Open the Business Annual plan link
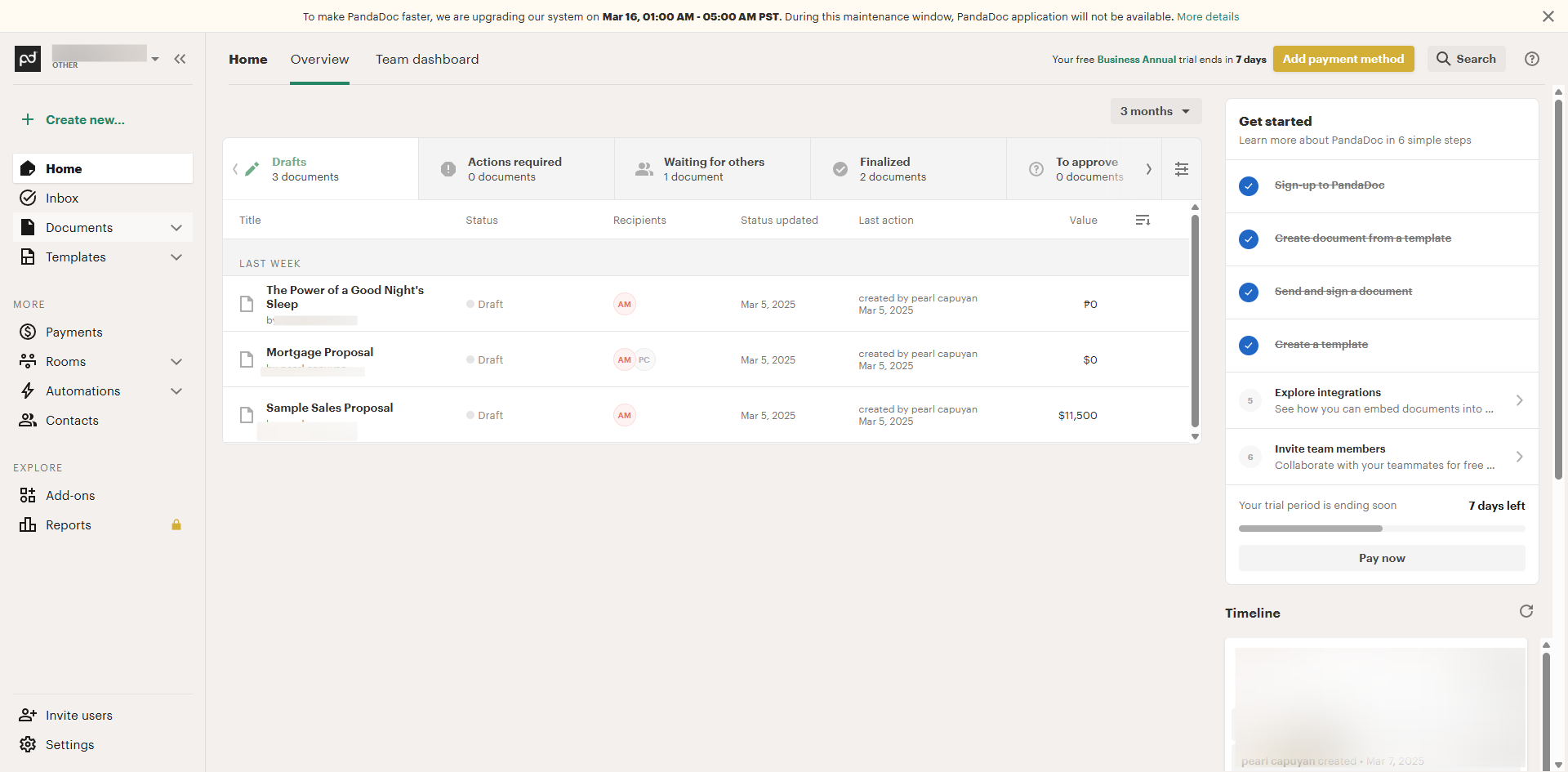This screenshot has width=1568, height=772. tap(1137, 59)
